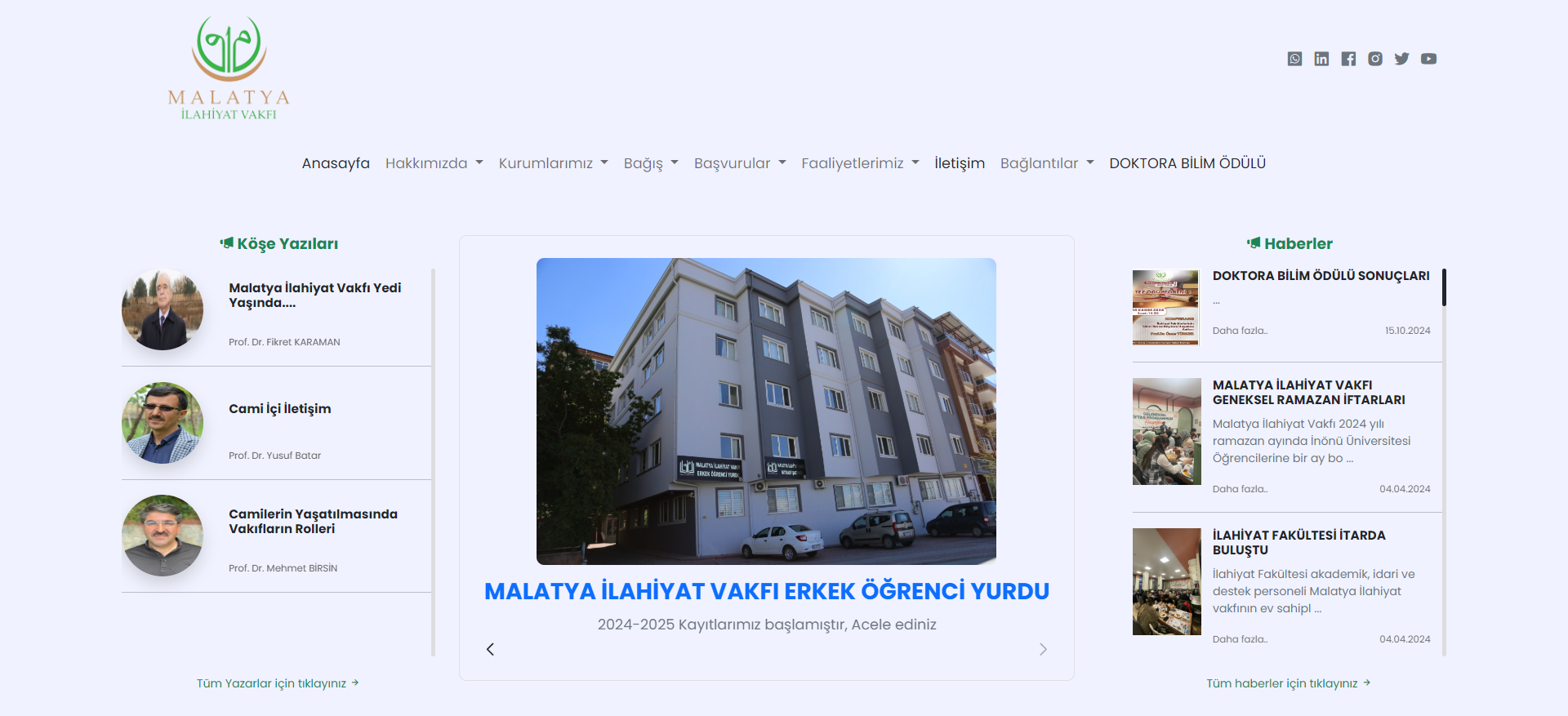Click the Malatya İlahiyat Vakfı logo

point(229,69)
